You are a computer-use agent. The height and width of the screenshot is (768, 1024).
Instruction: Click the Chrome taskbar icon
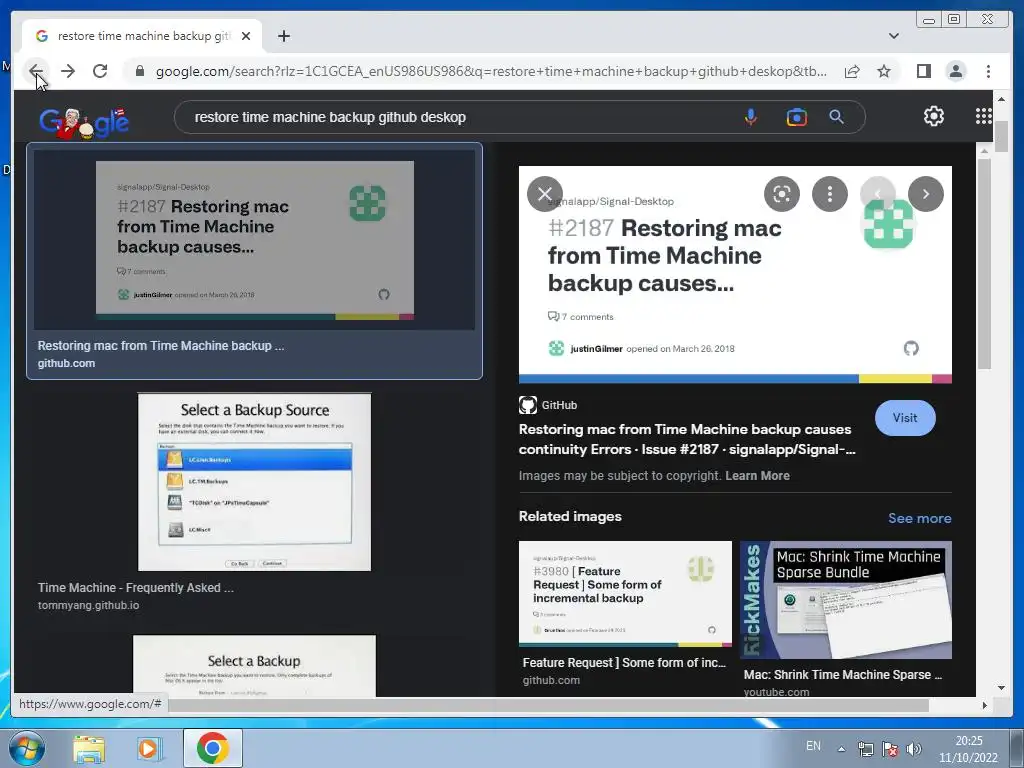[x=213, y=748]
